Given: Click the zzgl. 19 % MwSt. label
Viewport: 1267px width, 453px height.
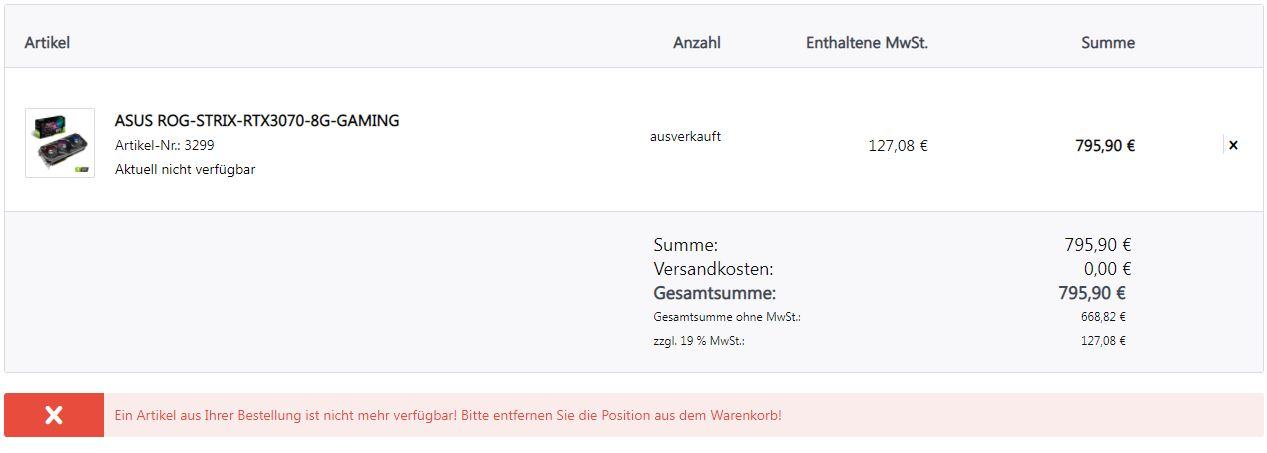Looking at the screenshot, I should pos(699,341).
